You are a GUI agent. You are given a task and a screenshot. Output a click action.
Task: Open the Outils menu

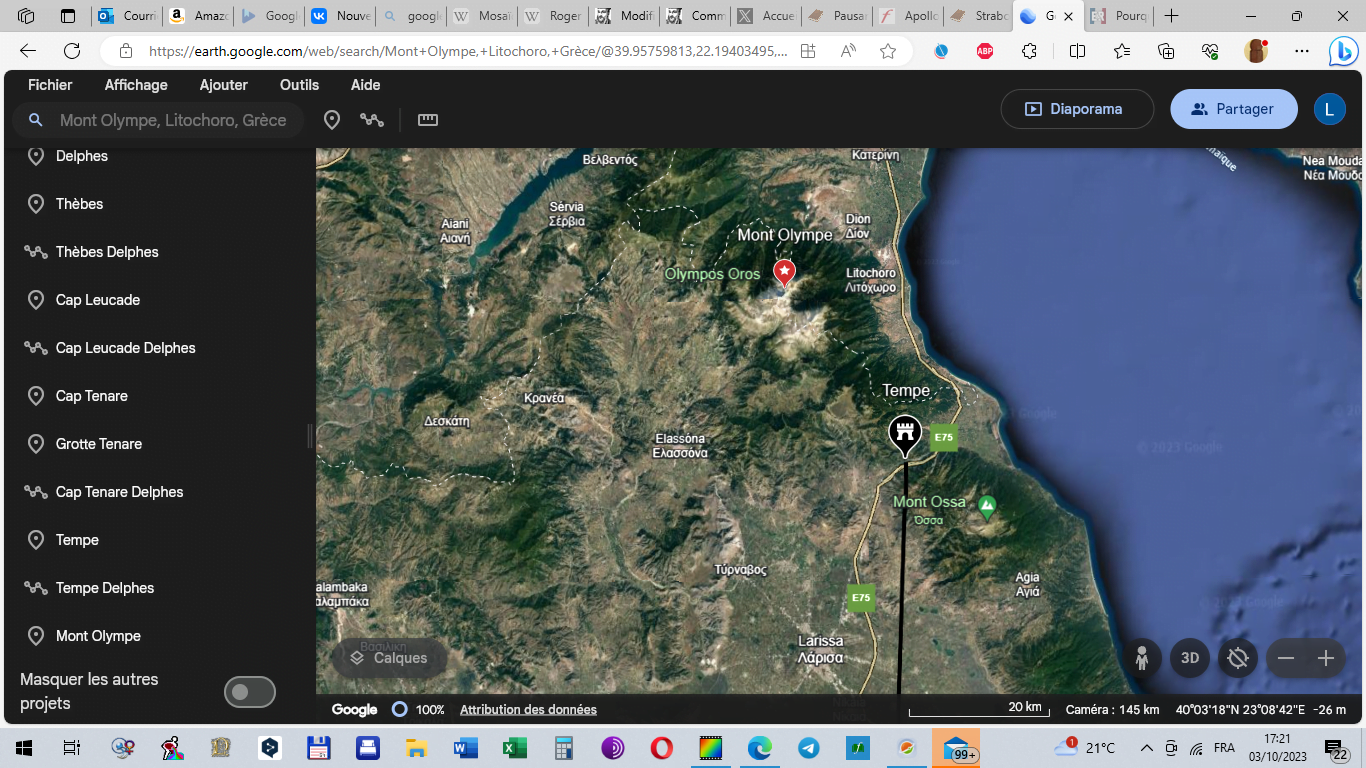(299, 85)
